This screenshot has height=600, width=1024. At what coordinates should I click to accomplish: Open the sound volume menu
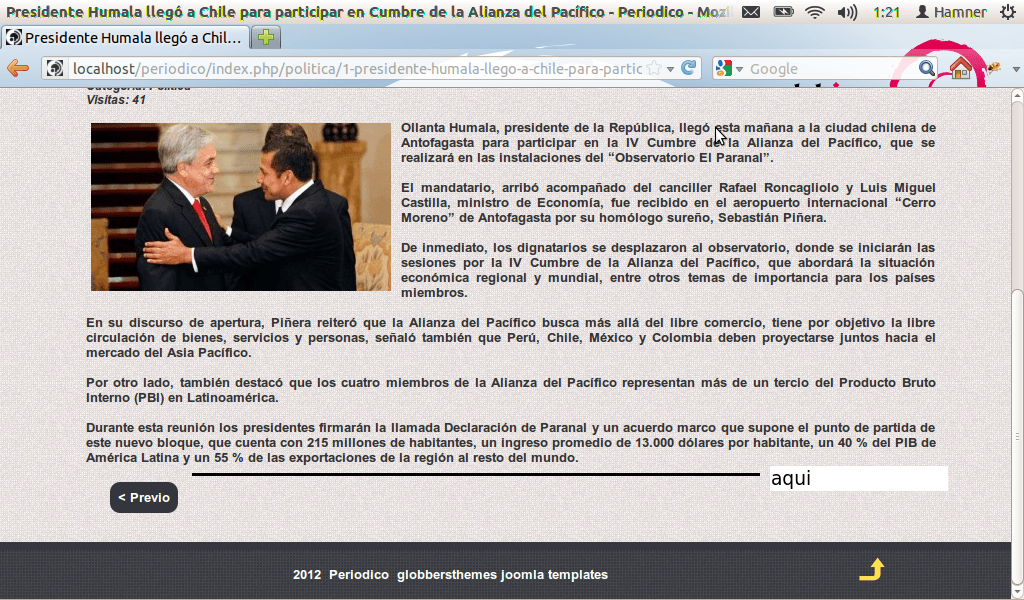coord(847,12)
